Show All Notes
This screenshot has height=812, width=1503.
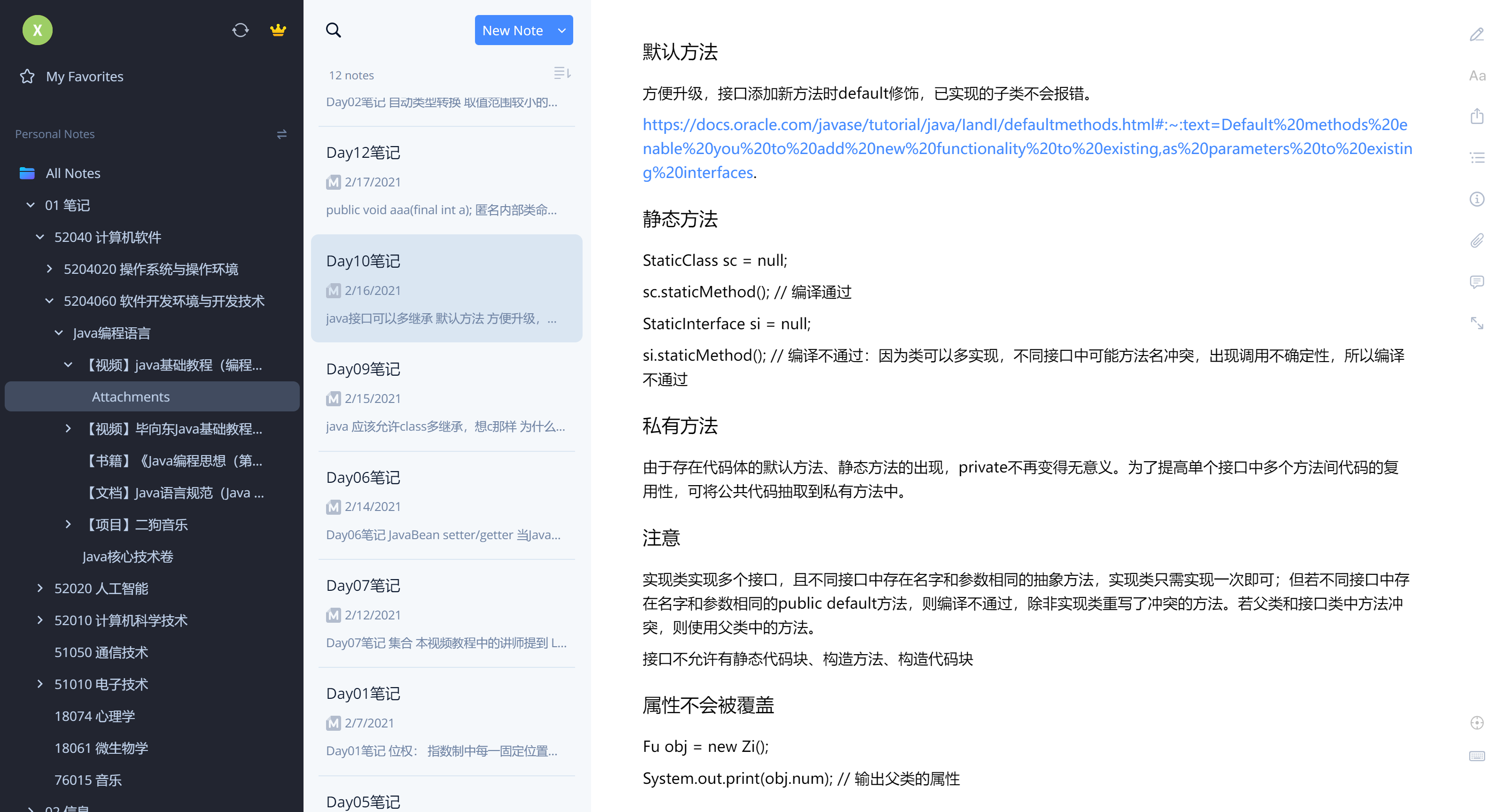point(73,173)
